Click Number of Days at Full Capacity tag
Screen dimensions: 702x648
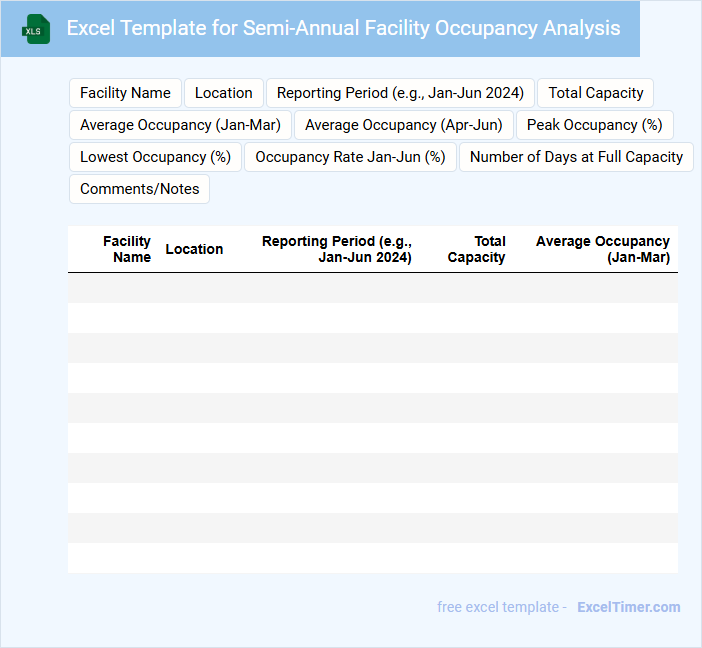[x=576, y=157]
